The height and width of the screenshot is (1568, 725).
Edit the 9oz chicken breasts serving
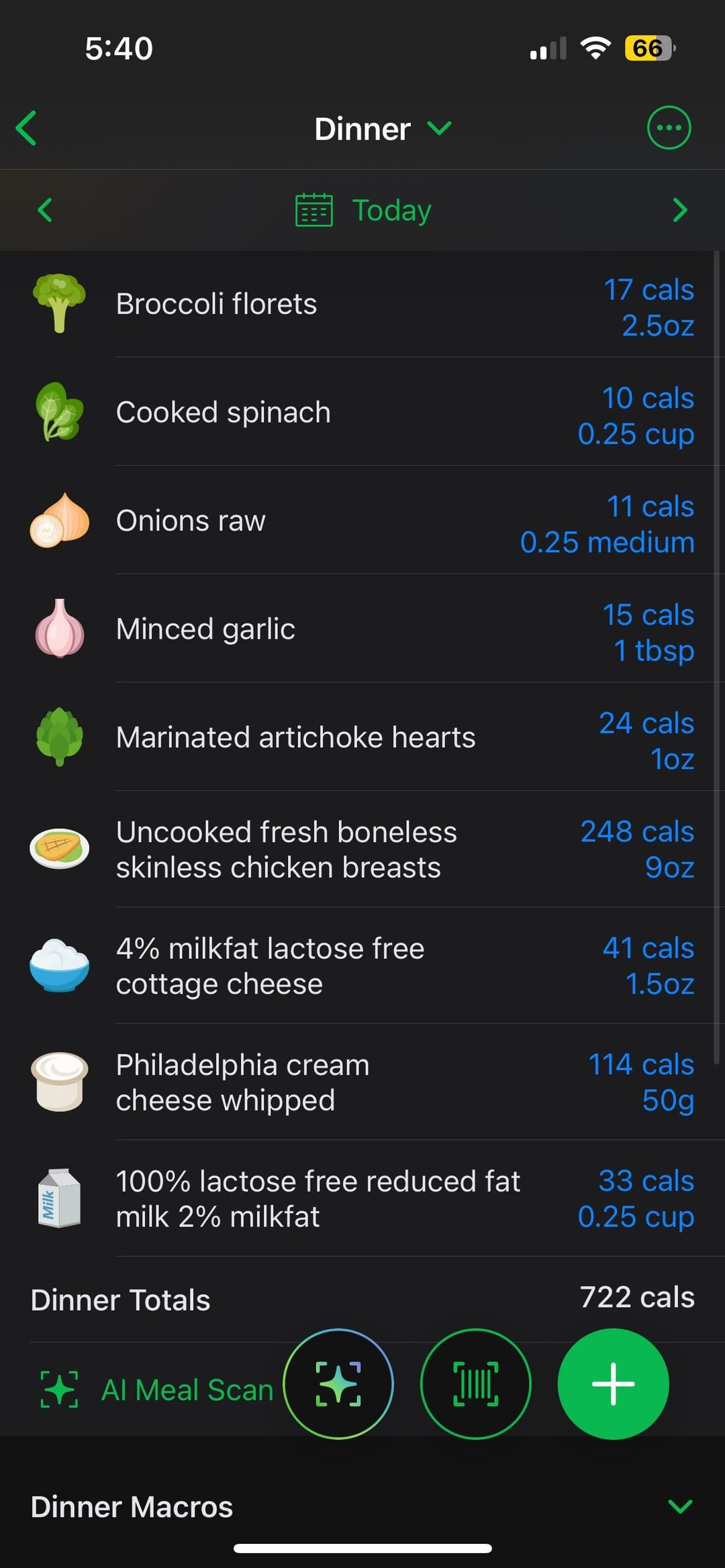tap(669, 867)
